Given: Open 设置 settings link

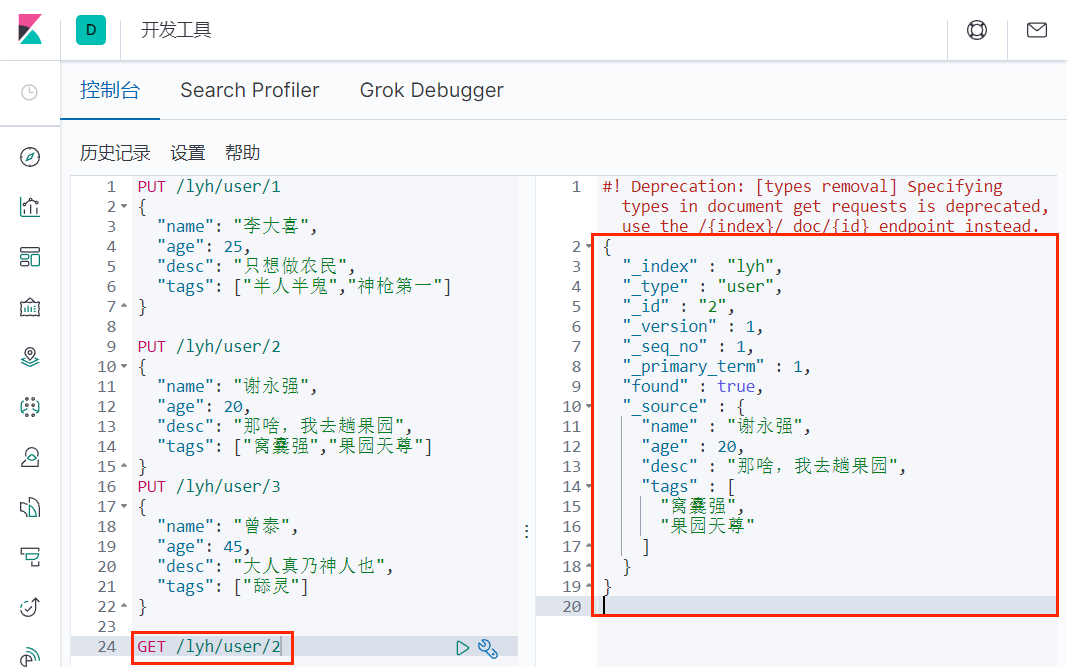Looking at the screenshot, I should click(x=188, y=153).
